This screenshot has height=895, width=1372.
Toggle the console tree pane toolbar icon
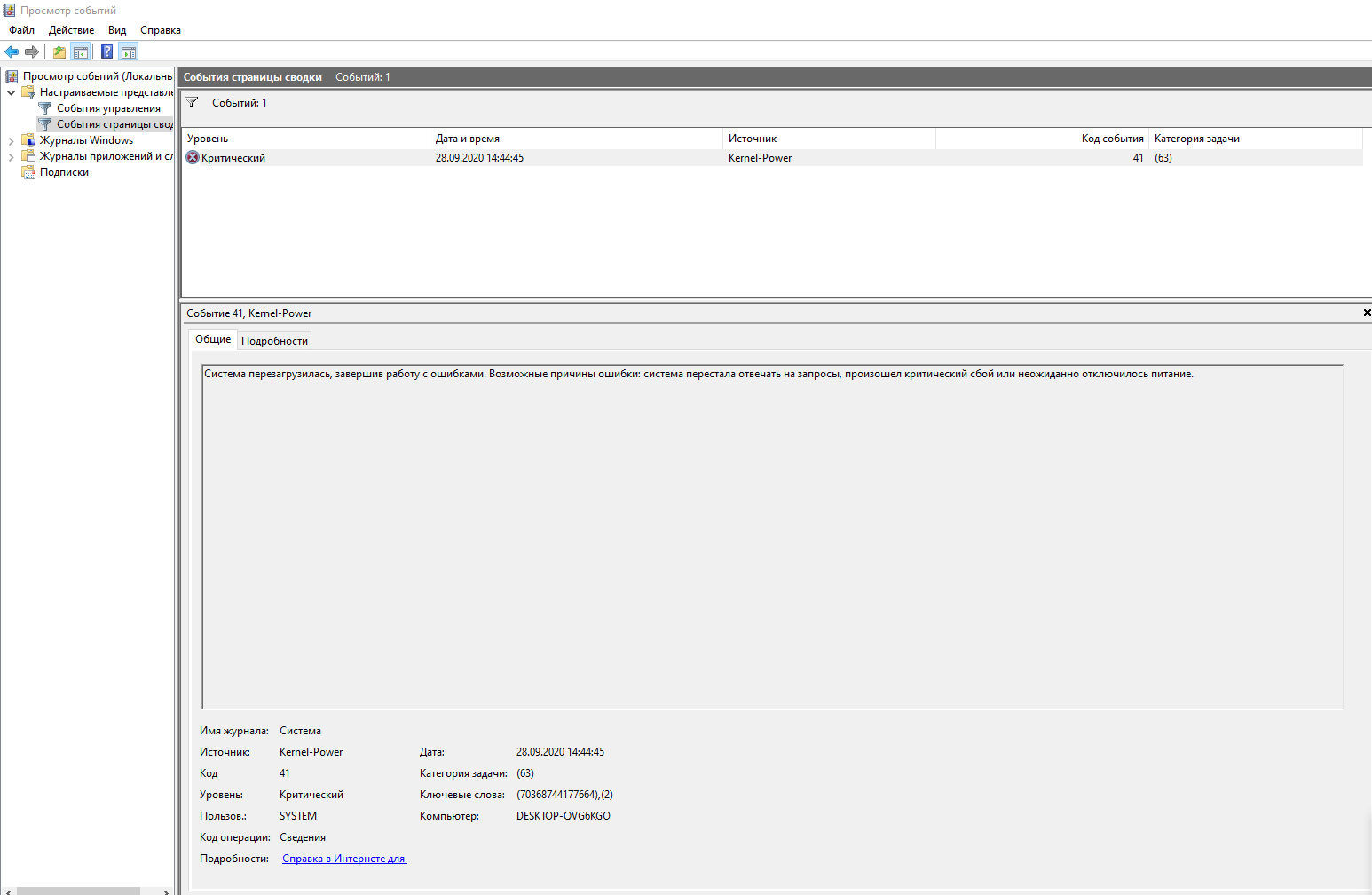81,51
